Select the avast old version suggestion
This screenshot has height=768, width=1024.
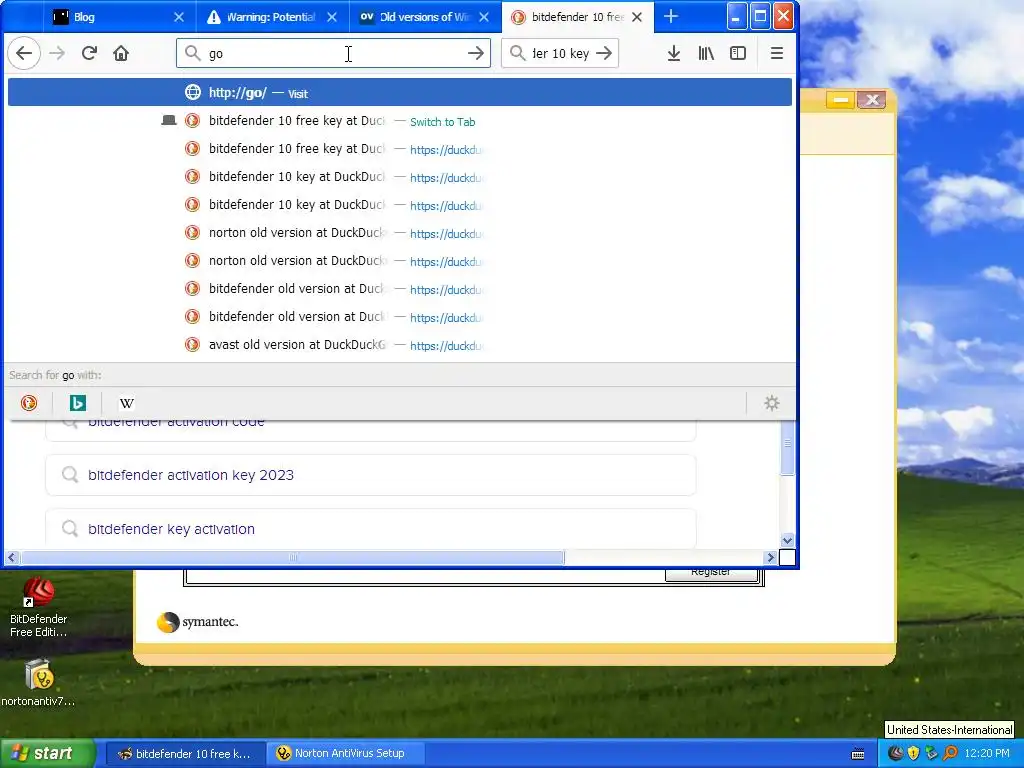pyautogui.click(x=400, y=345)
